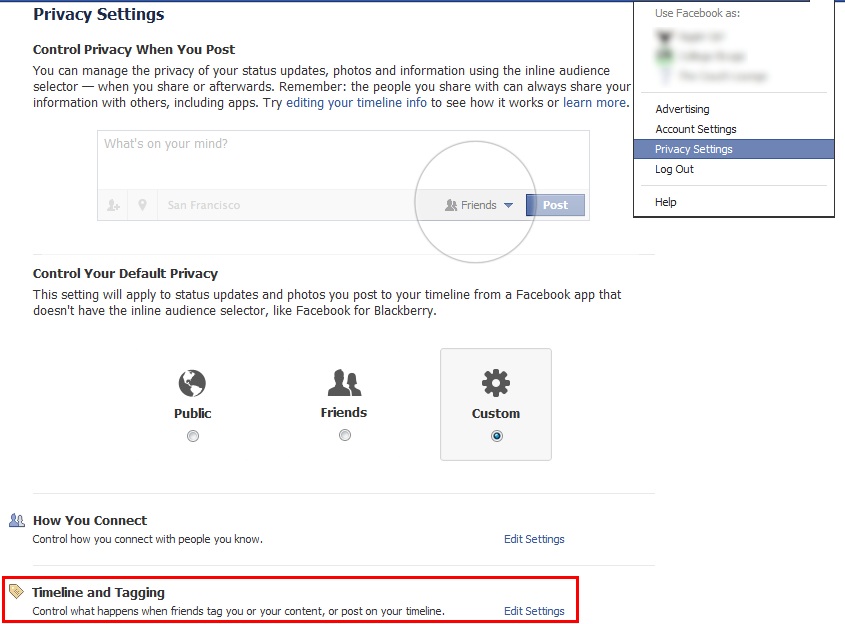Click the gear icon above Custom
The height and width of the screenshot is (624, 845).
tap(496, 383)
